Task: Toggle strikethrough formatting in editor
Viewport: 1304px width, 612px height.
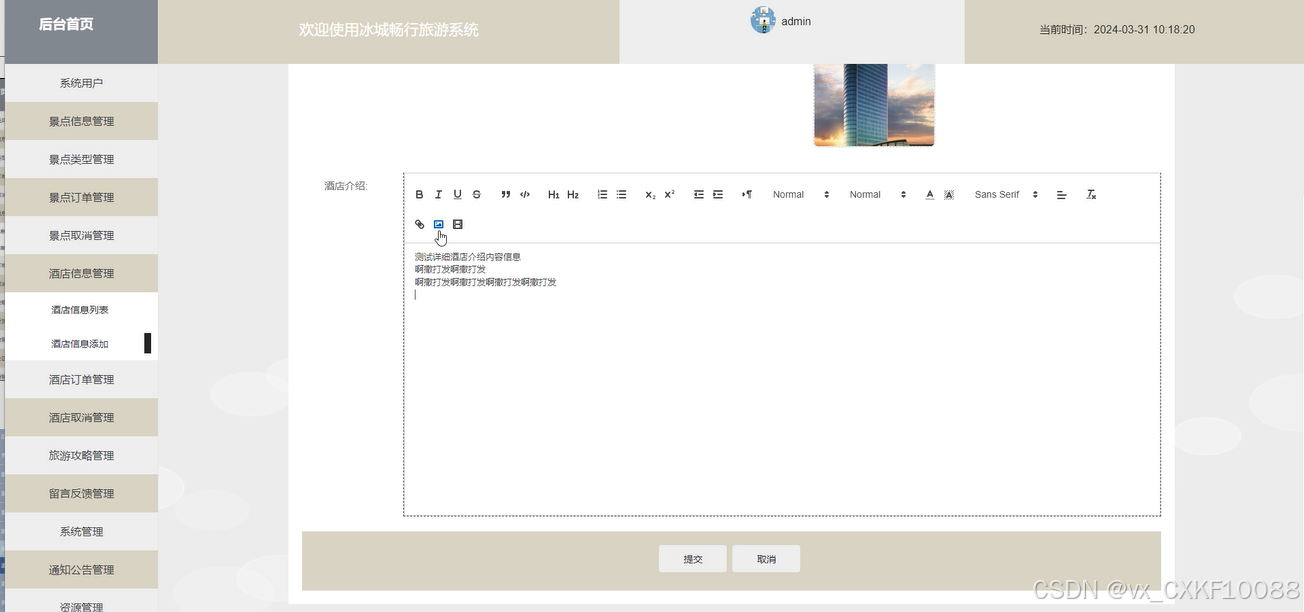Action: (476, 195)
